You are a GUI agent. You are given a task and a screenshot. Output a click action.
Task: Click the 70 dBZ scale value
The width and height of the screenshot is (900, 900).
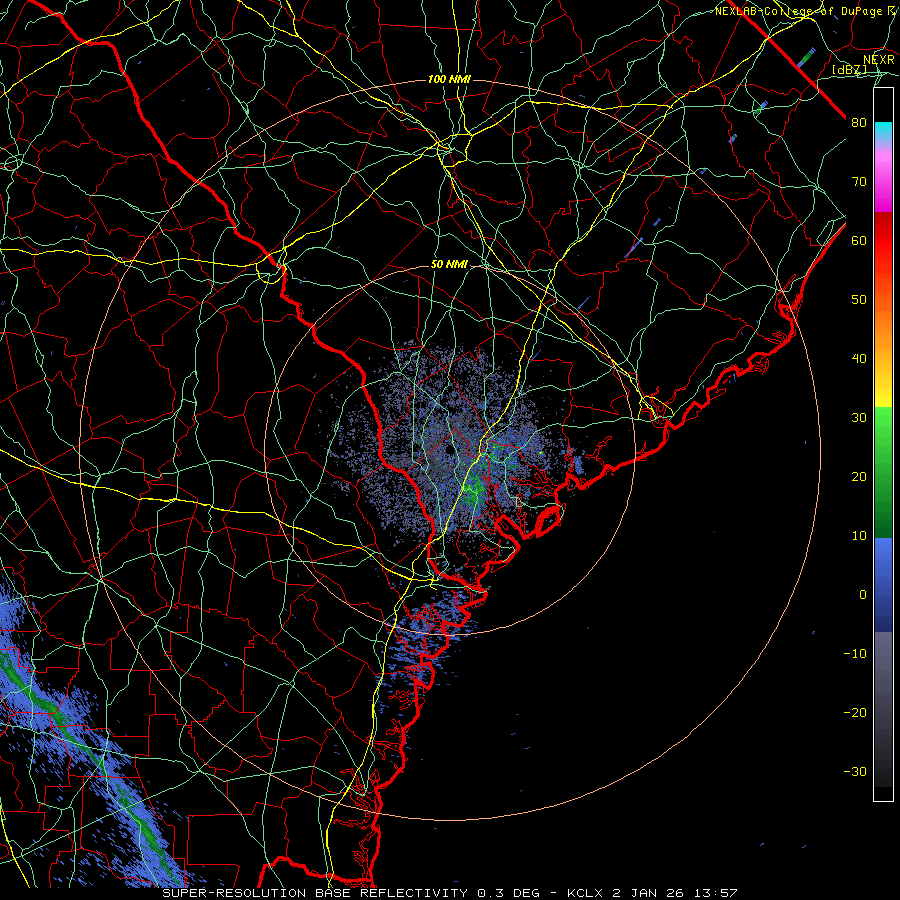[x=859, y=182]
